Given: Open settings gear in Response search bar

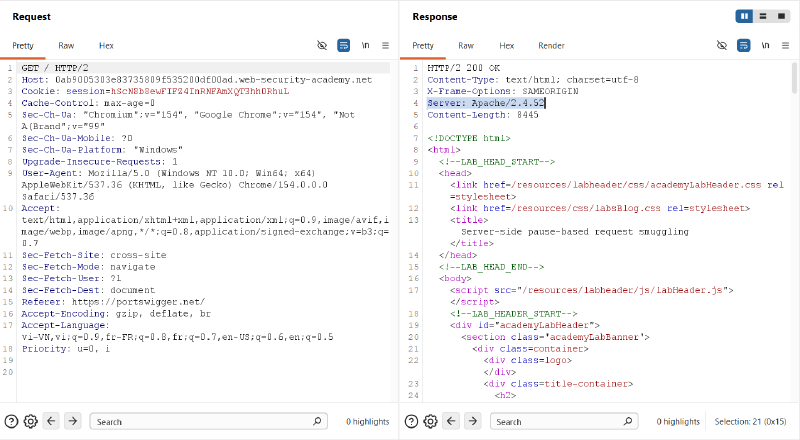Looking at the screenshot, I should coord(431,422).
